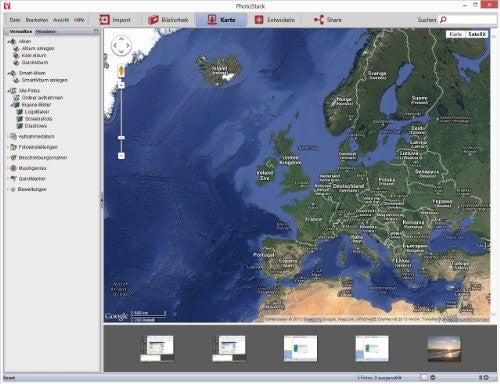Select Bewertungen label in tree

[x=32, y=189]
